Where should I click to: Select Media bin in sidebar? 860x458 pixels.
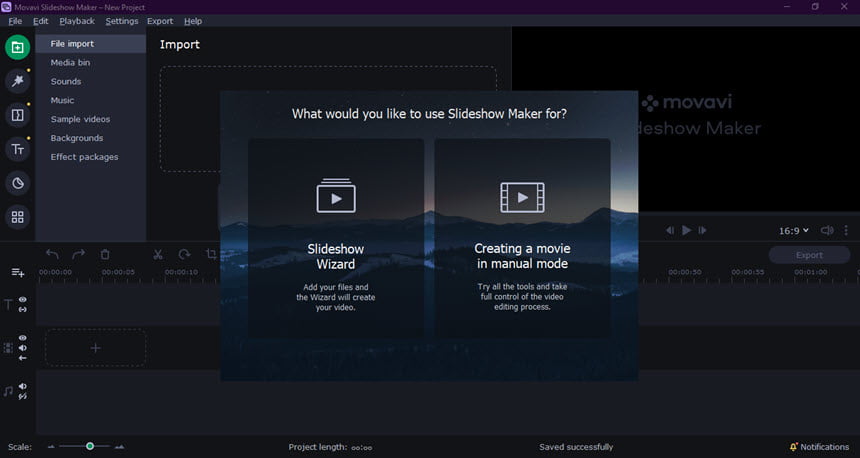[91, 63]
